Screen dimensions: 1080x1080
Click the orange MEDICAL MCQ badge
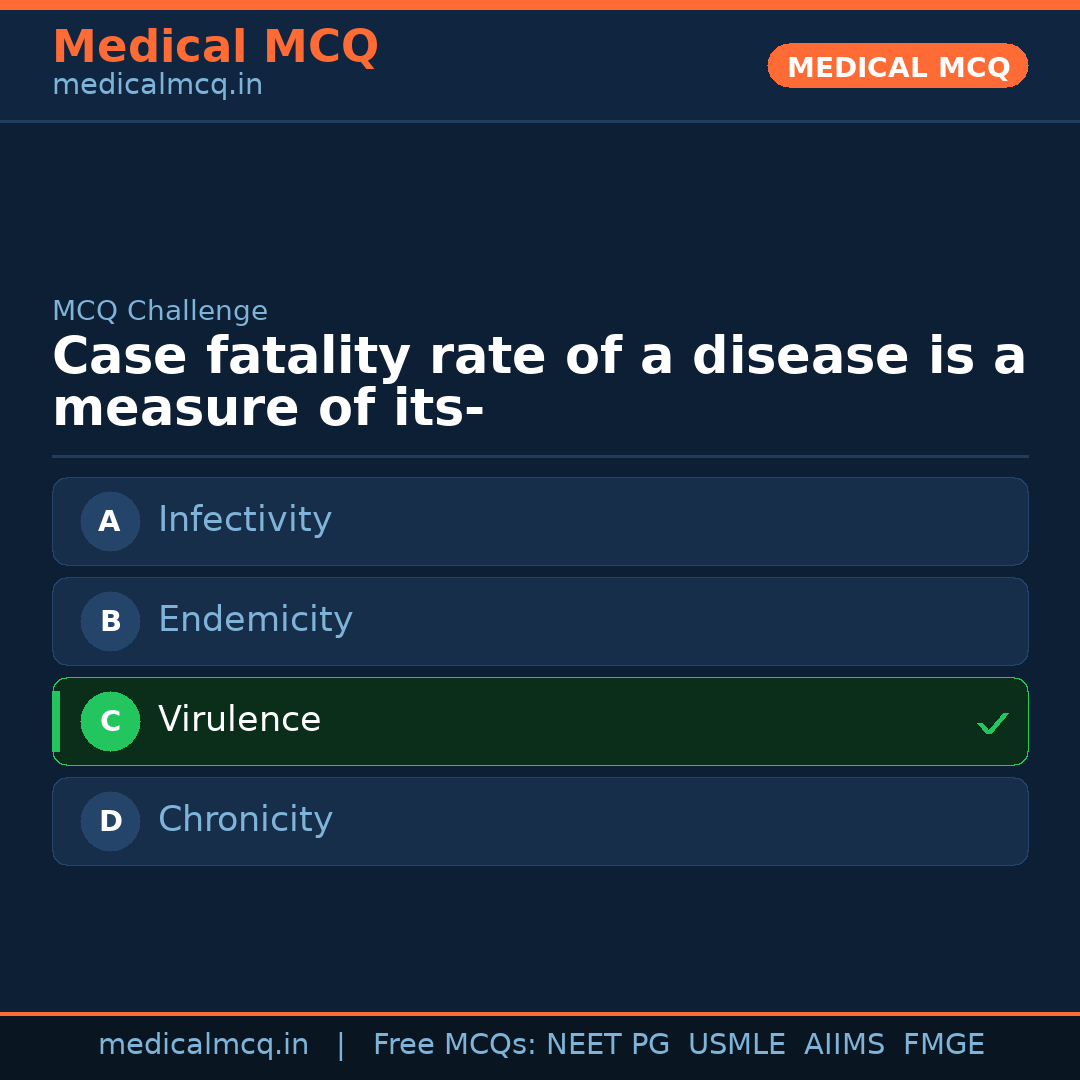tap(898, 67)
